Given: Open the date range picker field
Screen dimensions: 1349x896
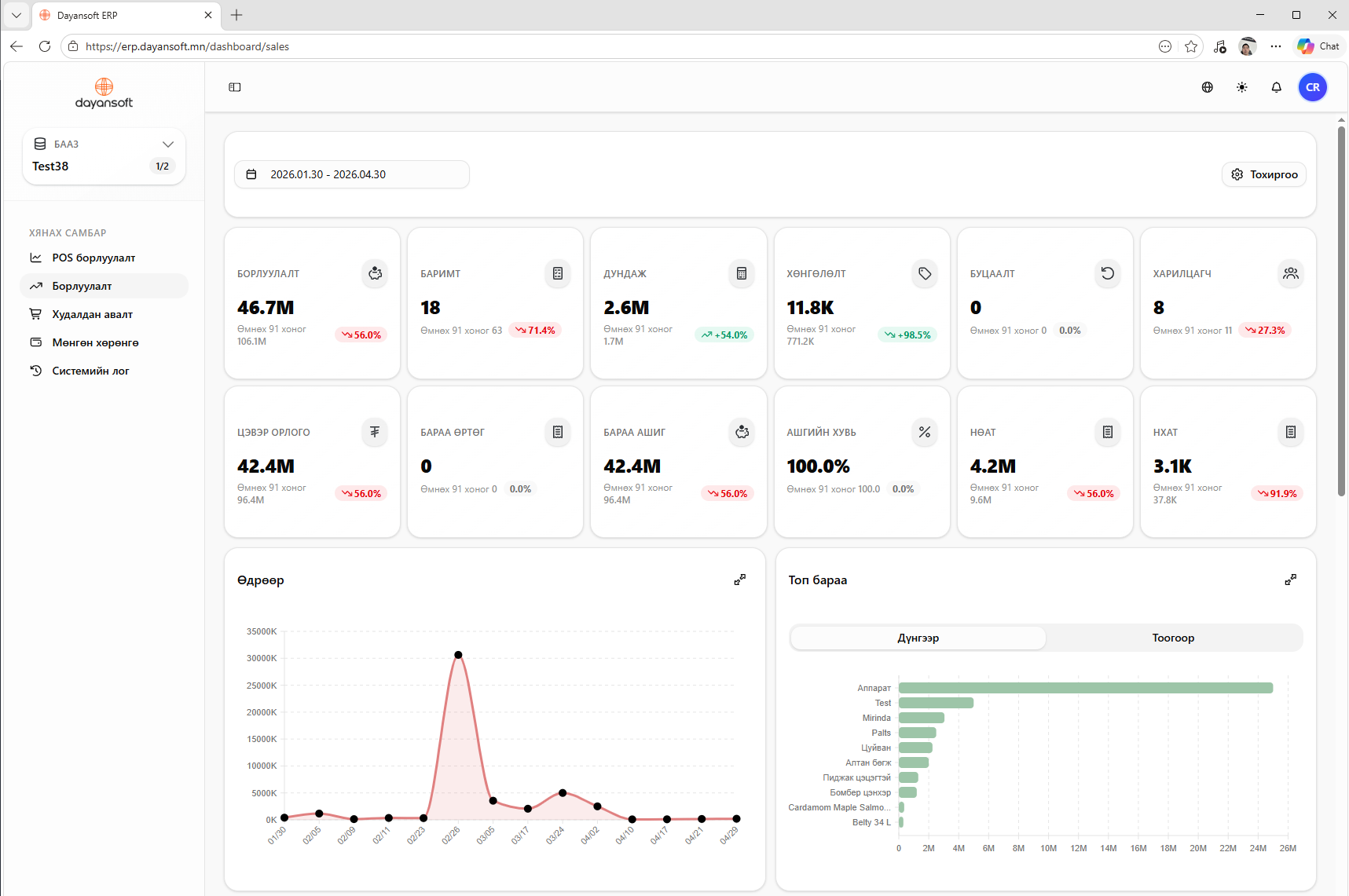Looking at the screenshot, I should (352, 174).
